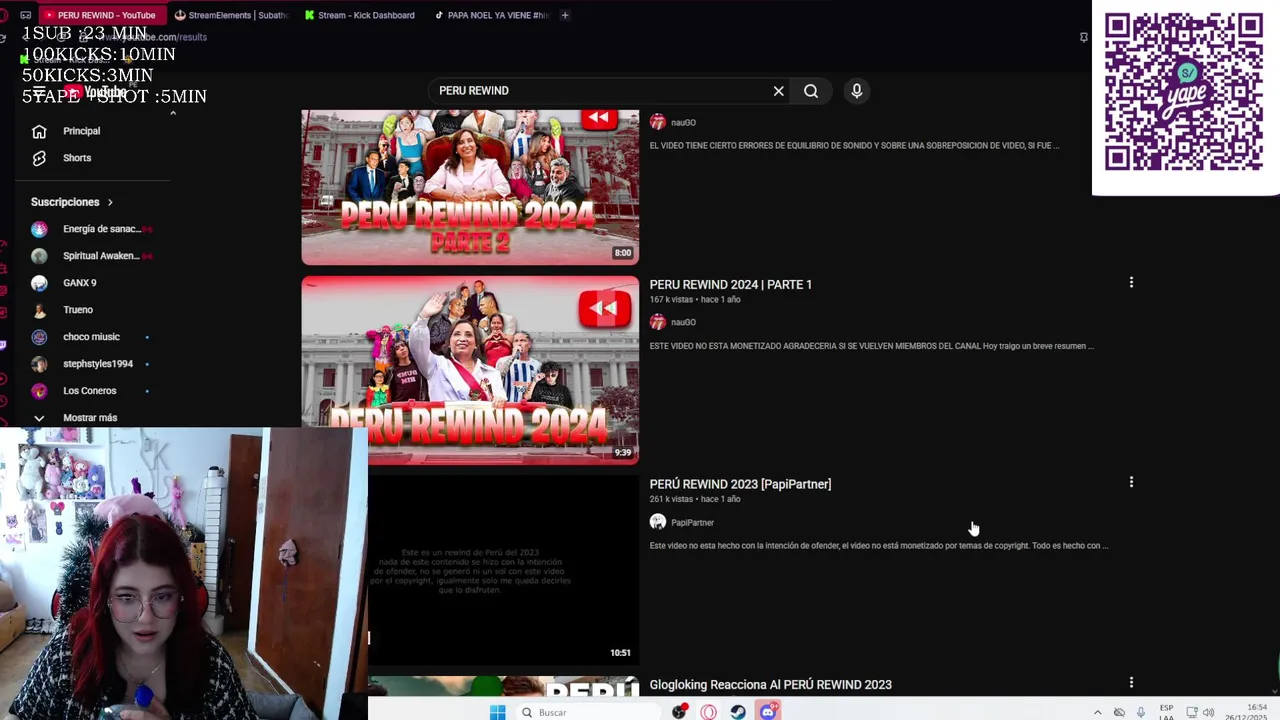Open Steam from taskbar
Image resolution: width=1280 pixels, height=720 pixels.
[x=737, y=712]
